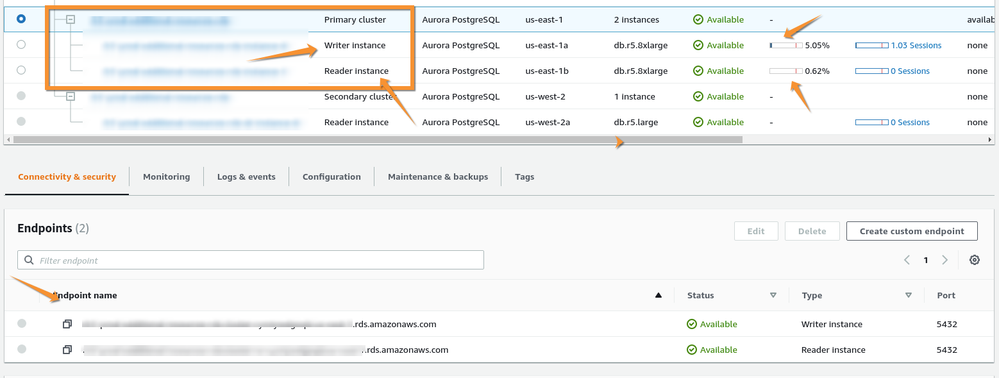Open 0 Sessions link for us-east-1b reader
Viewport: 999px width, 378px height.
pos(910,71)
